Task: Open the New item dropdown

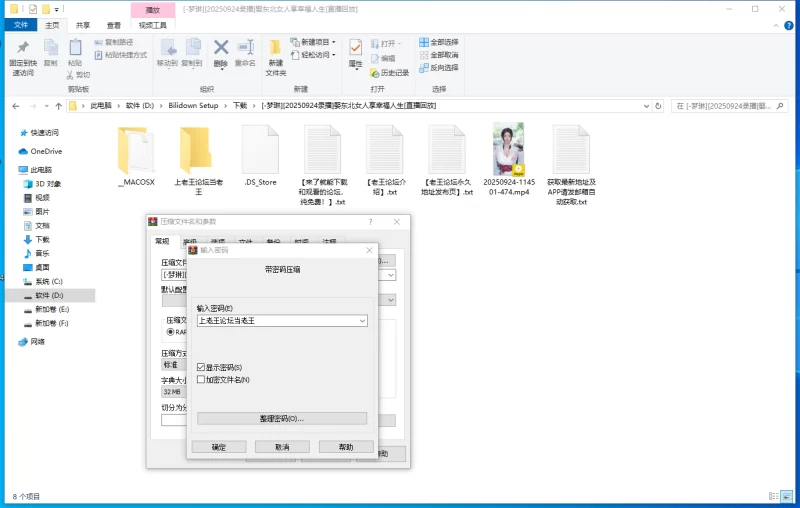Action: (313, 42)
